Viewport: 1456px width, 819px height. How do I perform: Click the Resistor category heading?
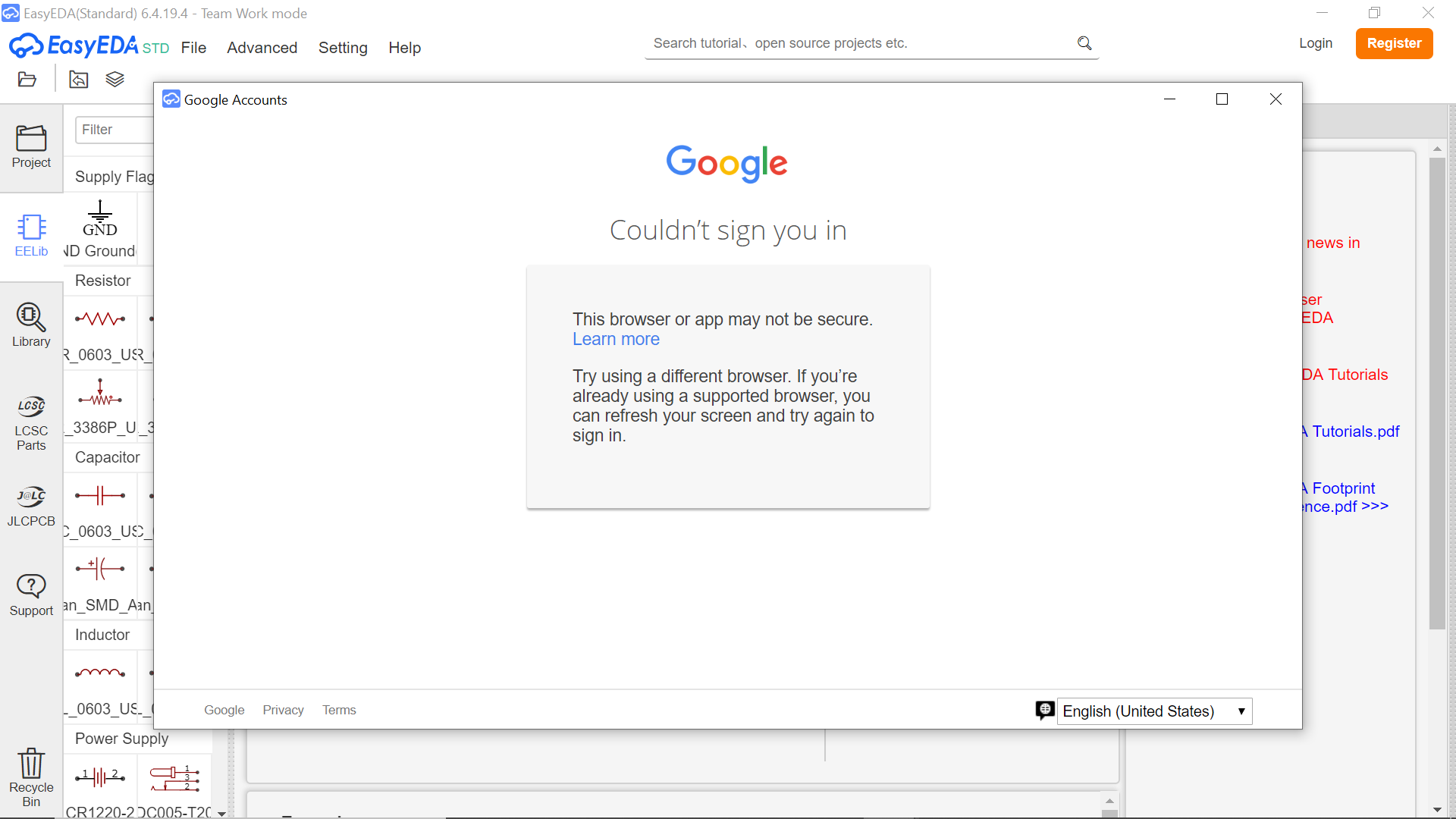pos(103,281)
